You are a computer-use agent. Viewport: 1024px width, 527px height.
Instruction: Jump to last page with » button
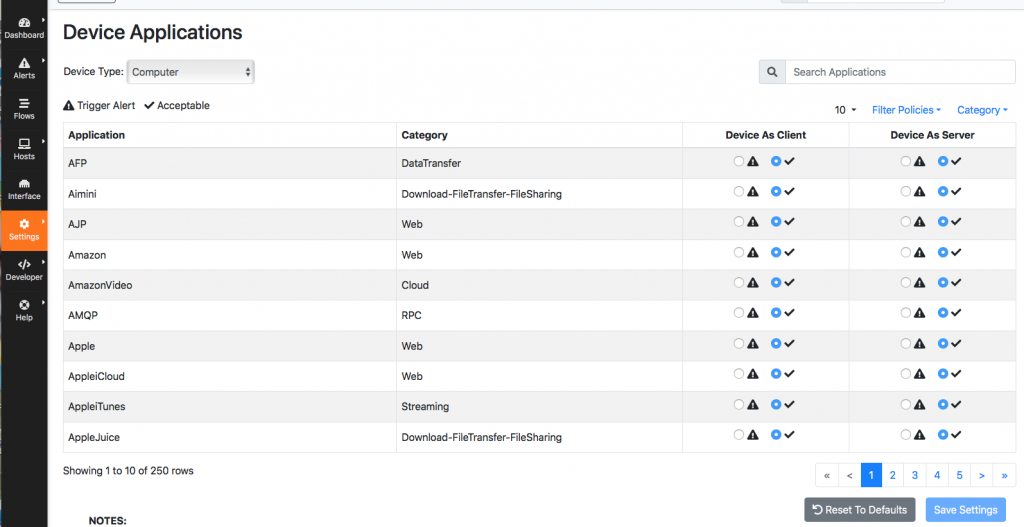(1004, 475)
